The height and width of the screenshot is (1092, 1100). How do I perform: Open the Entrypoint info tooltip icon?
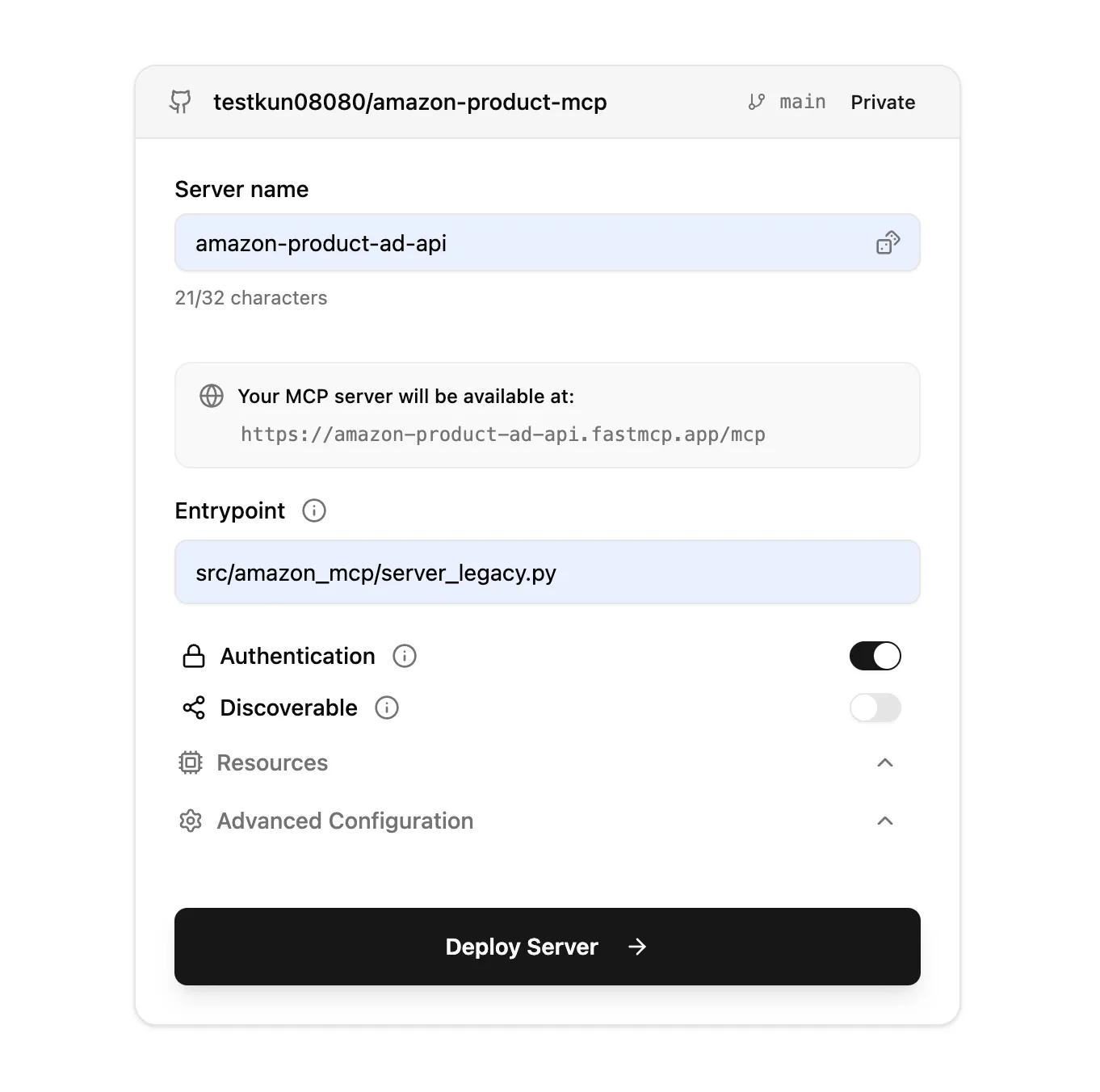[314, 510]
